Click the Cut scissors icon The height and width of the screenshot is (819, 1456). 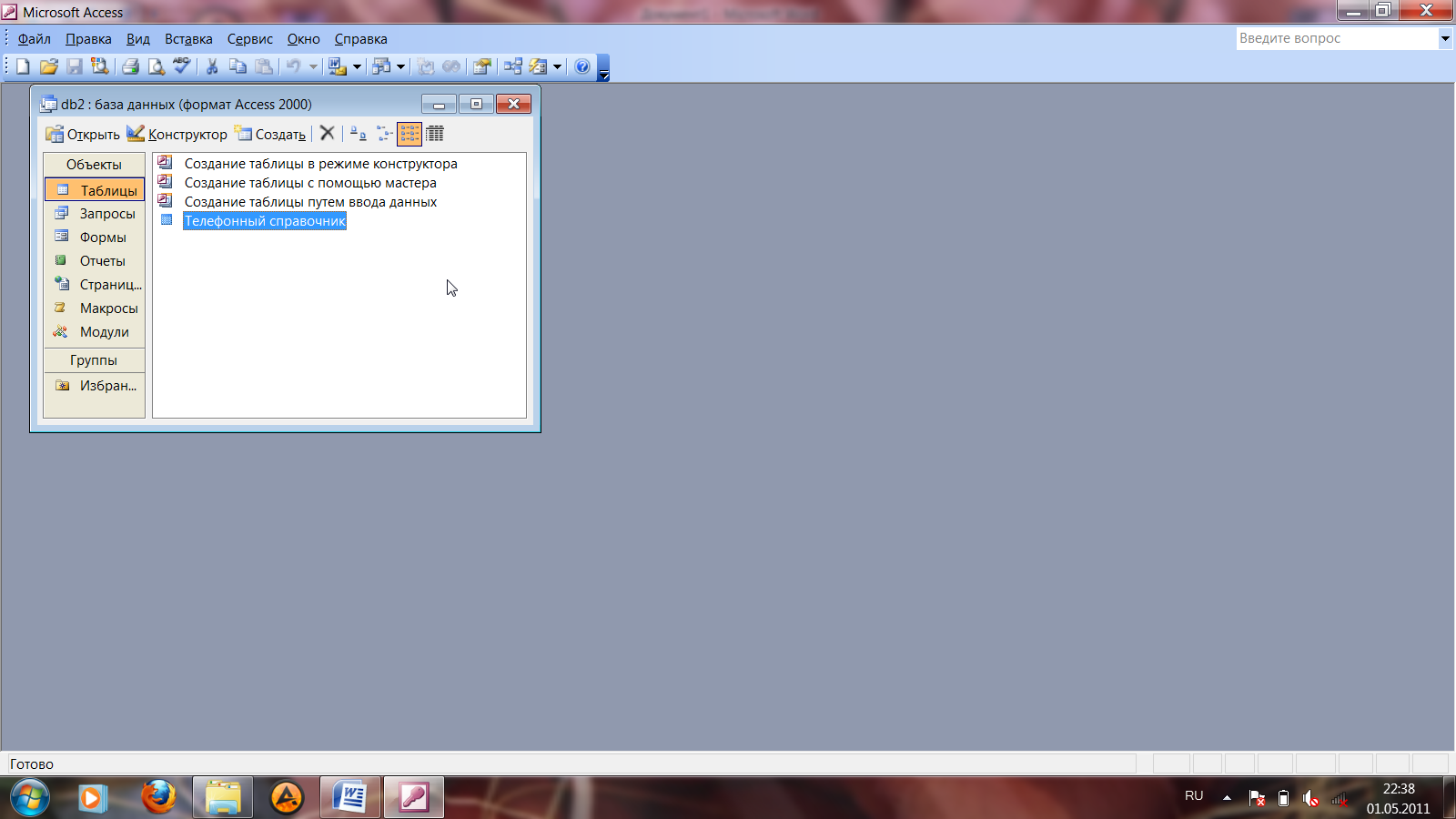point(212,66)
